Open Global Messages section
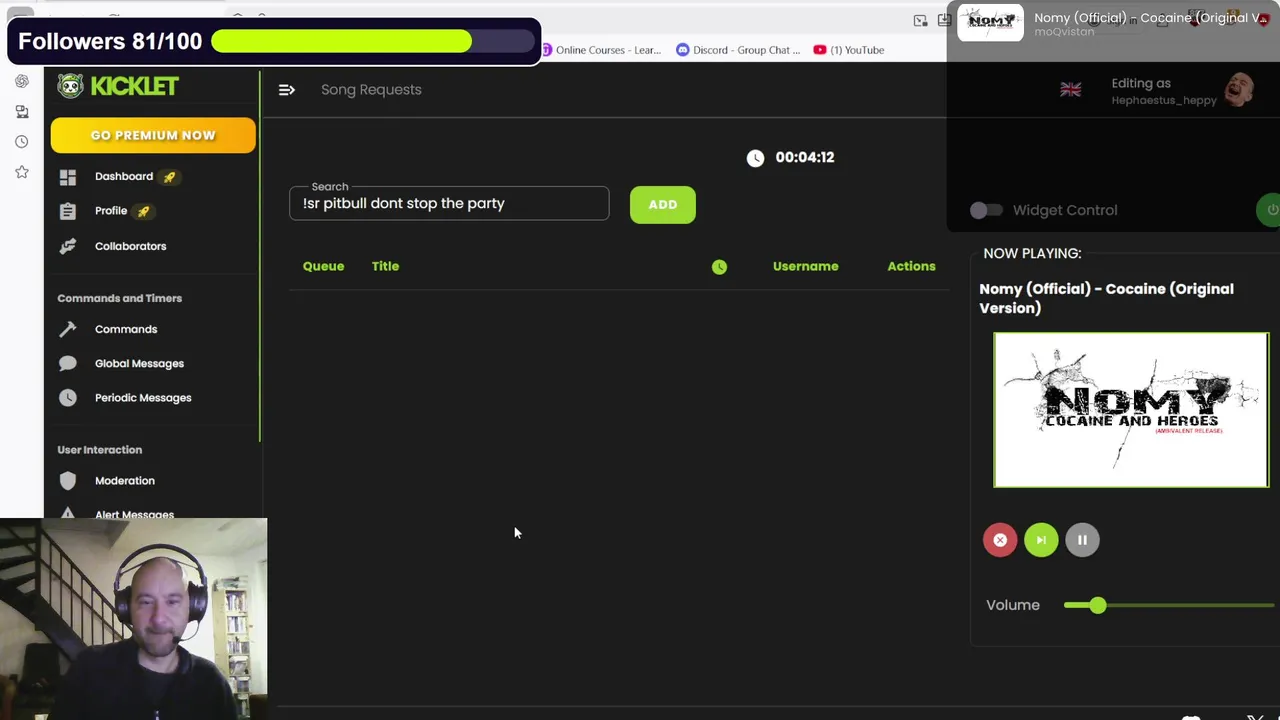Screen dimensions: 1280x720 pos(139,363)
